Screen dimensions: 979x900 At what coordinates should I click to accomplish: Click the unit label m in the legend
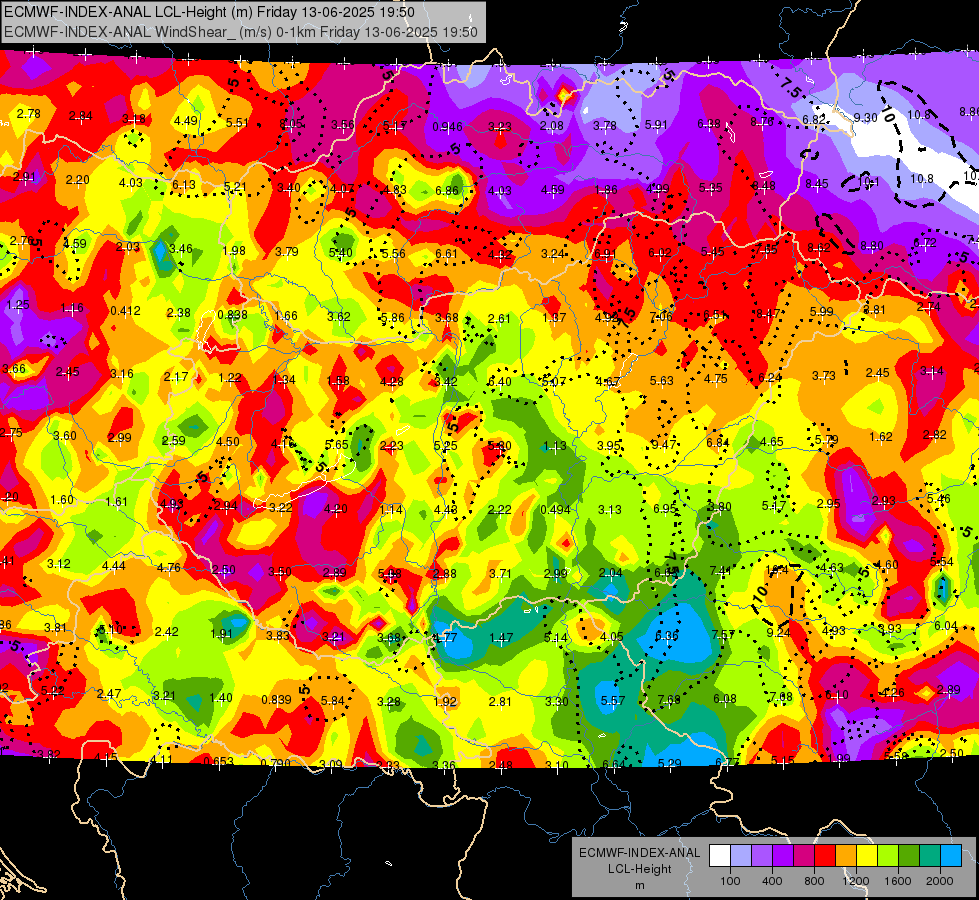click(x=639, y=886)
